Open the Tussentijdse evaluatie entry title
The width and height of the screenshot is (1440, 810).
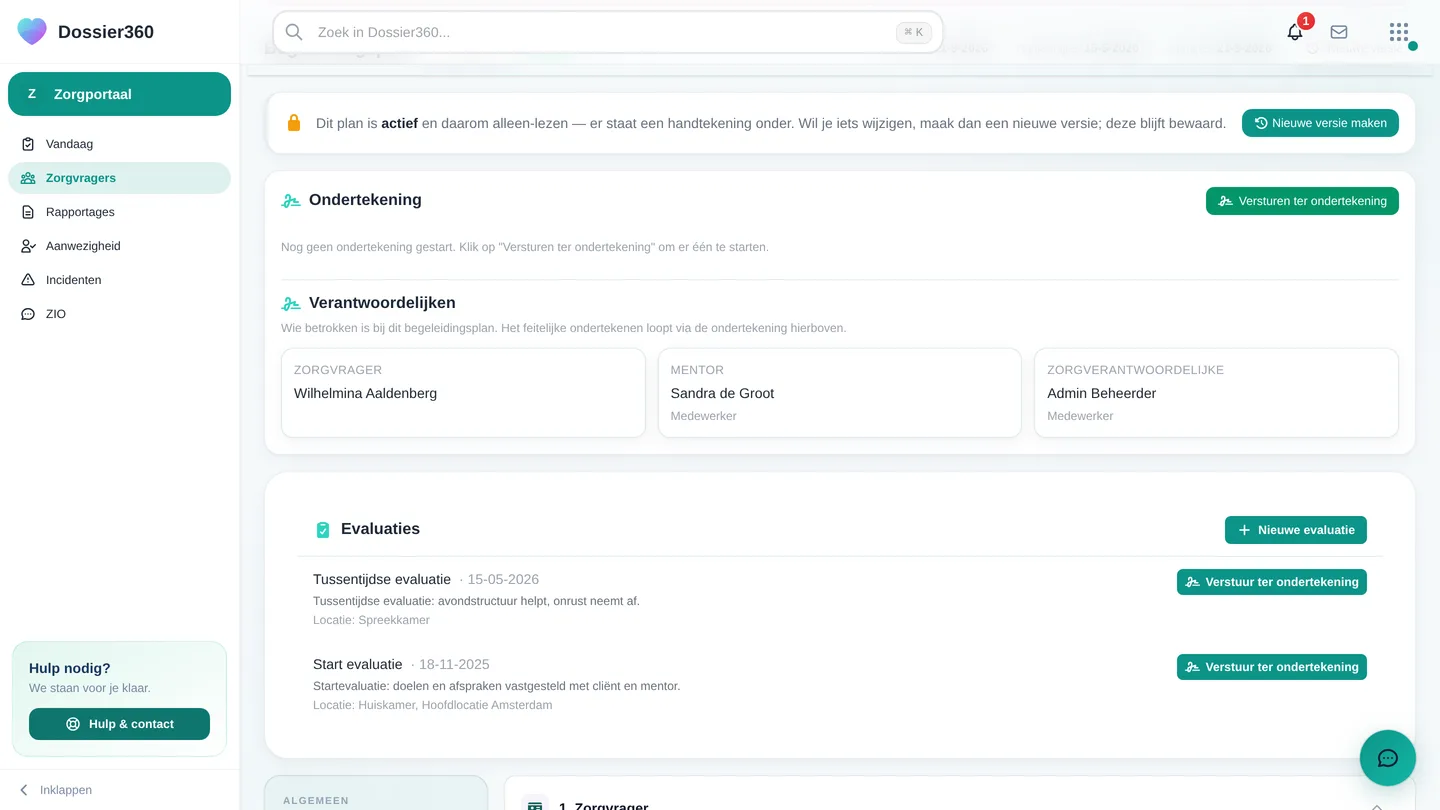[382, 579]
